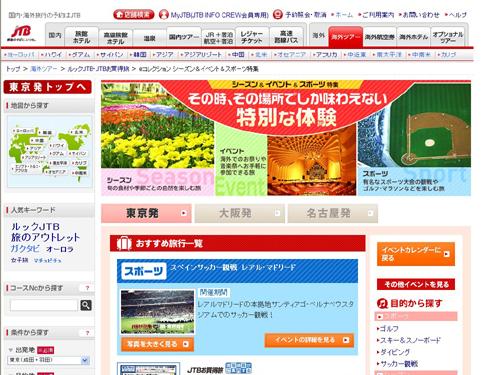Collapse the 出発地 triangle expander
The height and width of the screenshot is (375, 500).
click(11, 350)
